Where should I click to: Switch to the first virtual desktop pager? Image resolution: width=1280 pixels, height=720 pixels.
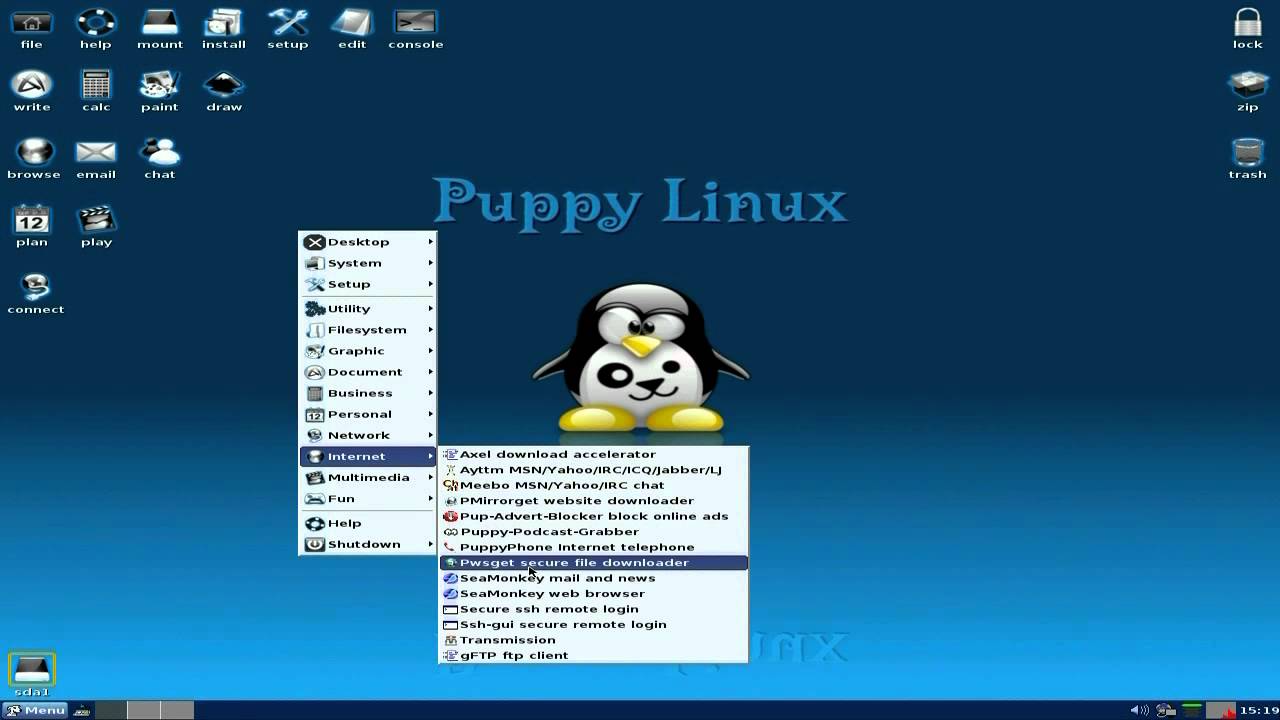click(x=111, y=710)
